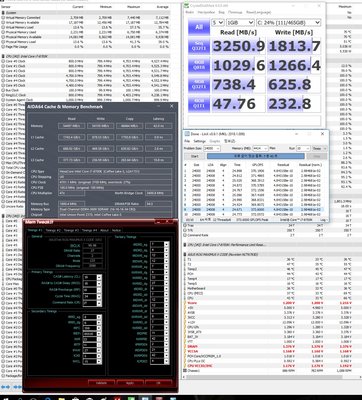This screenshot has height=400, width=362.
Task: Open the C: drive selection dropdown
Action: pos(289,23)
